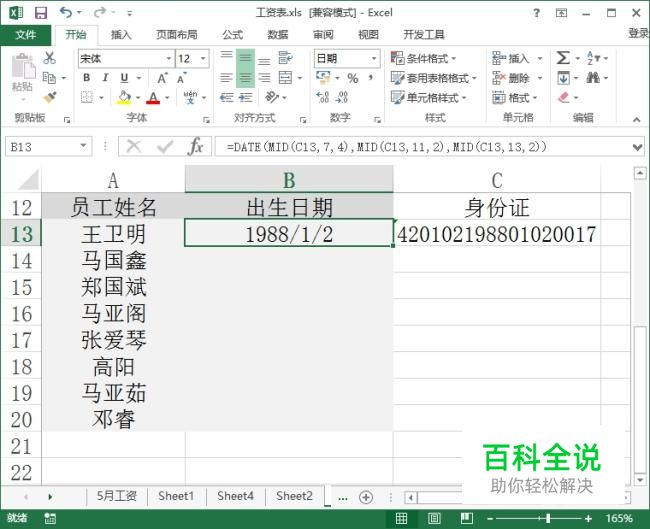Toggle center horizontal alignment

point(245,78)
